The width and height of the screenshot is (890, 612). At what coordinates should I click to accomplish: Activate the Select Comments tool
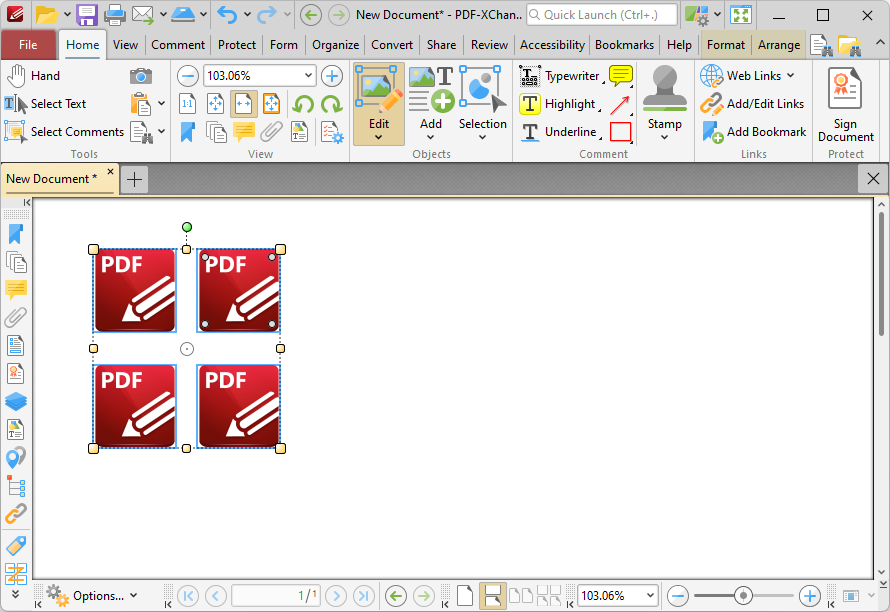point(64,132)
